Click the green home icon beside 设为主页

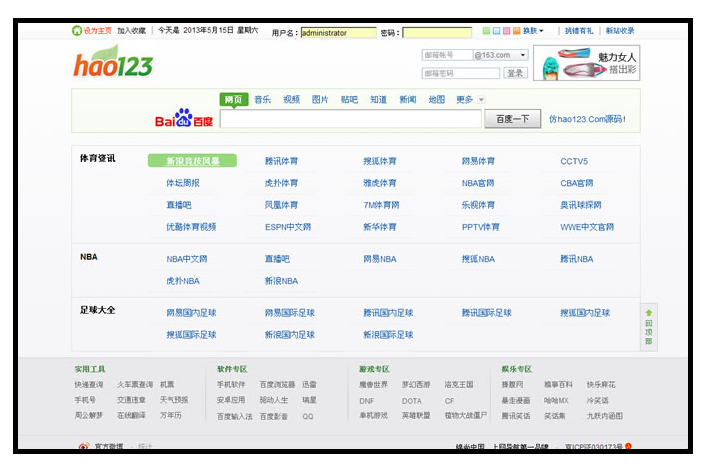pos(77,30)
